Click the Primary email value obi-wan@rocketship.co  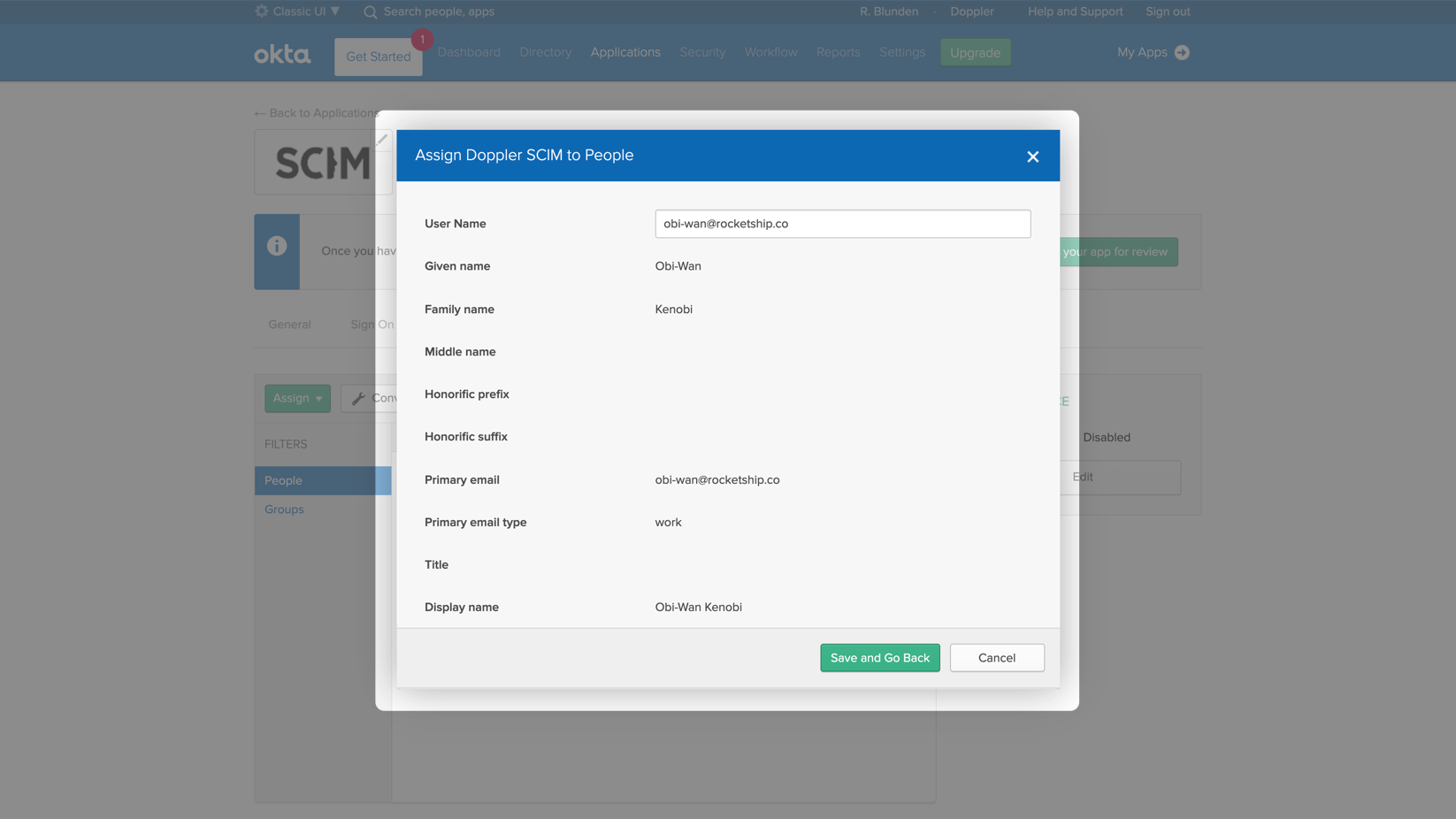[x=717, y=479]
